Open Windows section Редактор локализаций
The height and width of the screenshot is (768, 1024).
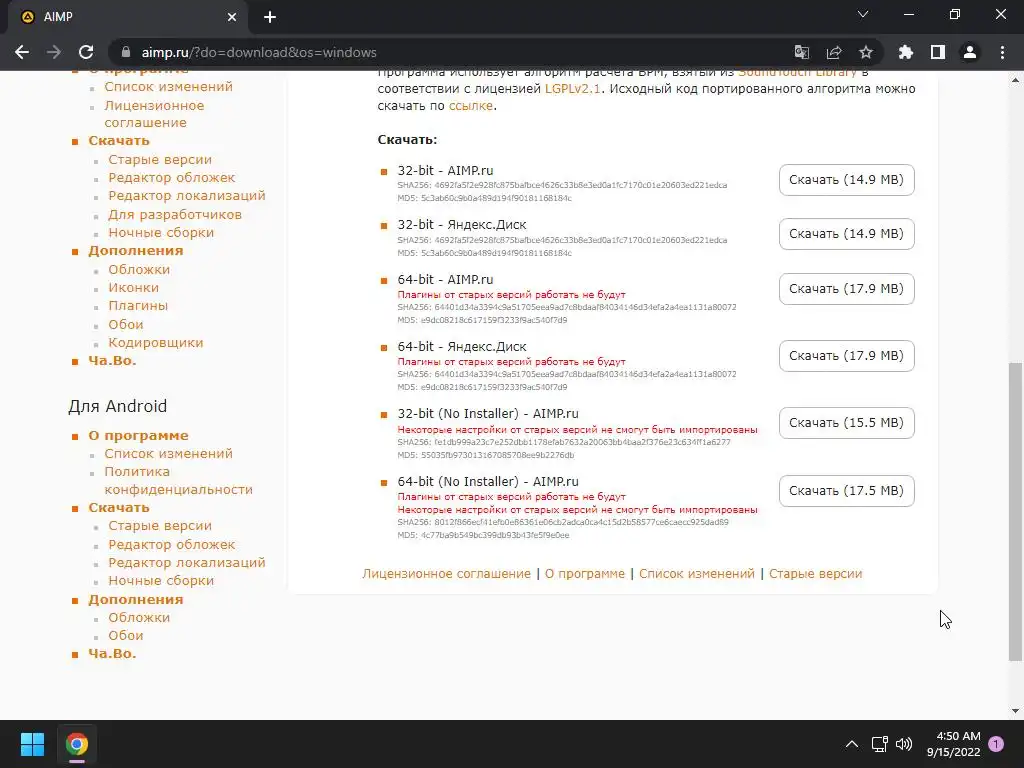187,195
